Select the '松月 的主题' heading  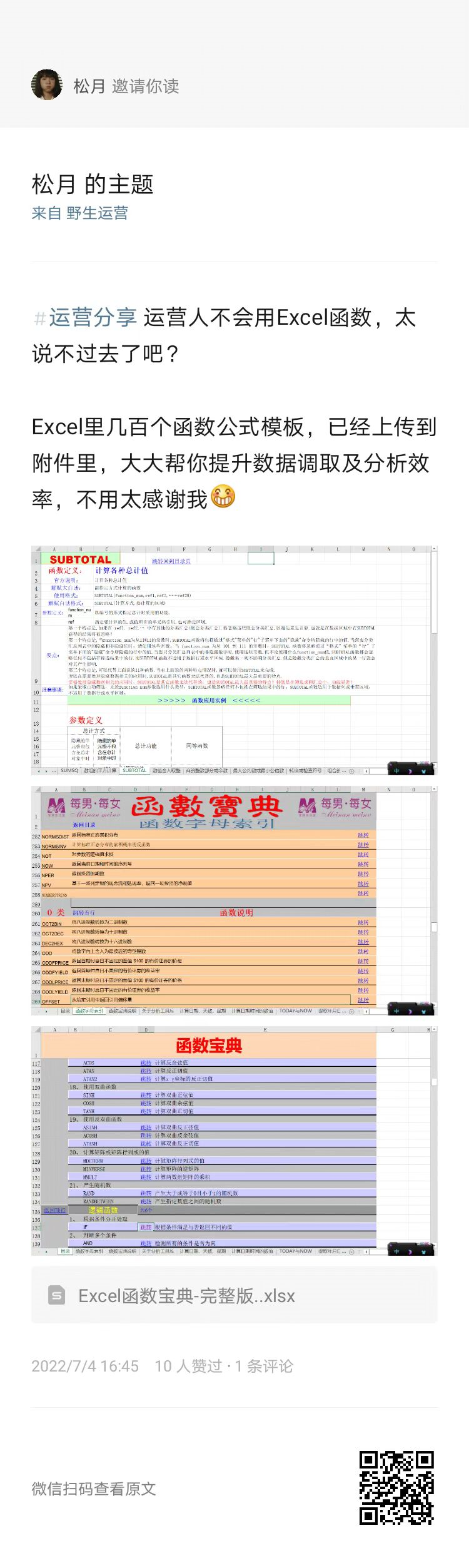93,184
